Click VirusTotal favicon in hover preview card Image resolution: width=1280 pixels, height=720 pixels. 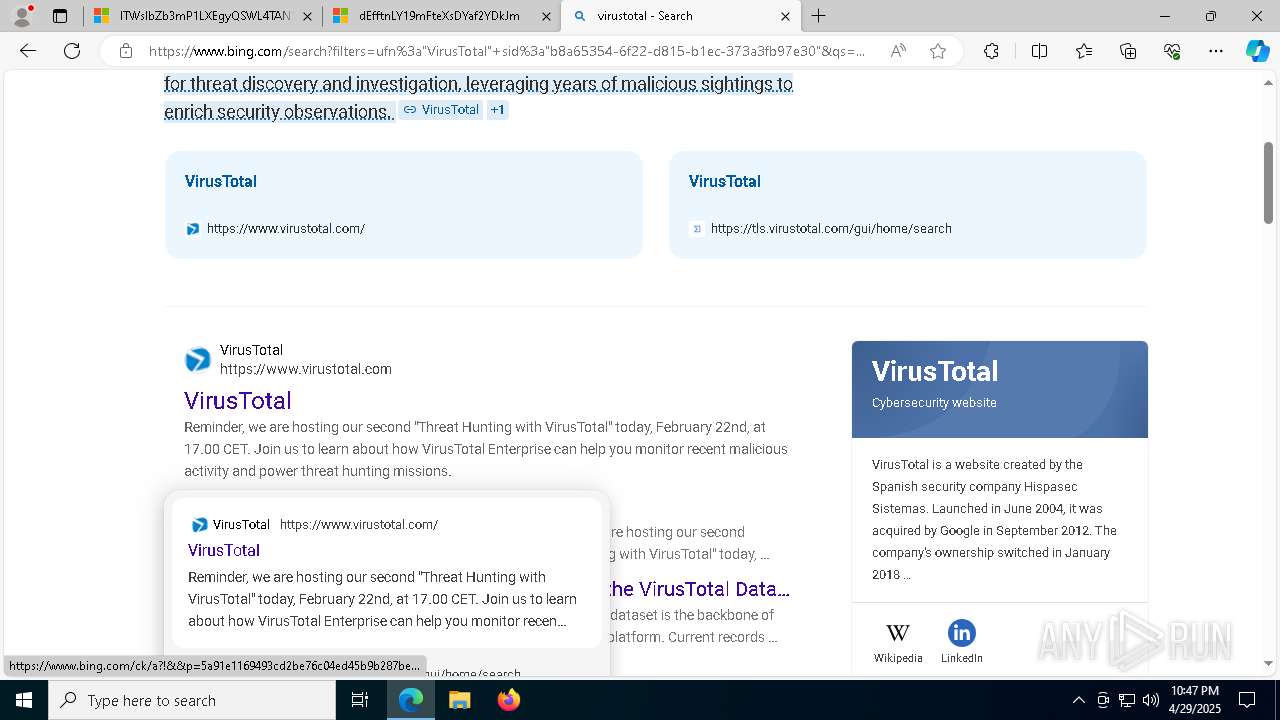point(200,525)
